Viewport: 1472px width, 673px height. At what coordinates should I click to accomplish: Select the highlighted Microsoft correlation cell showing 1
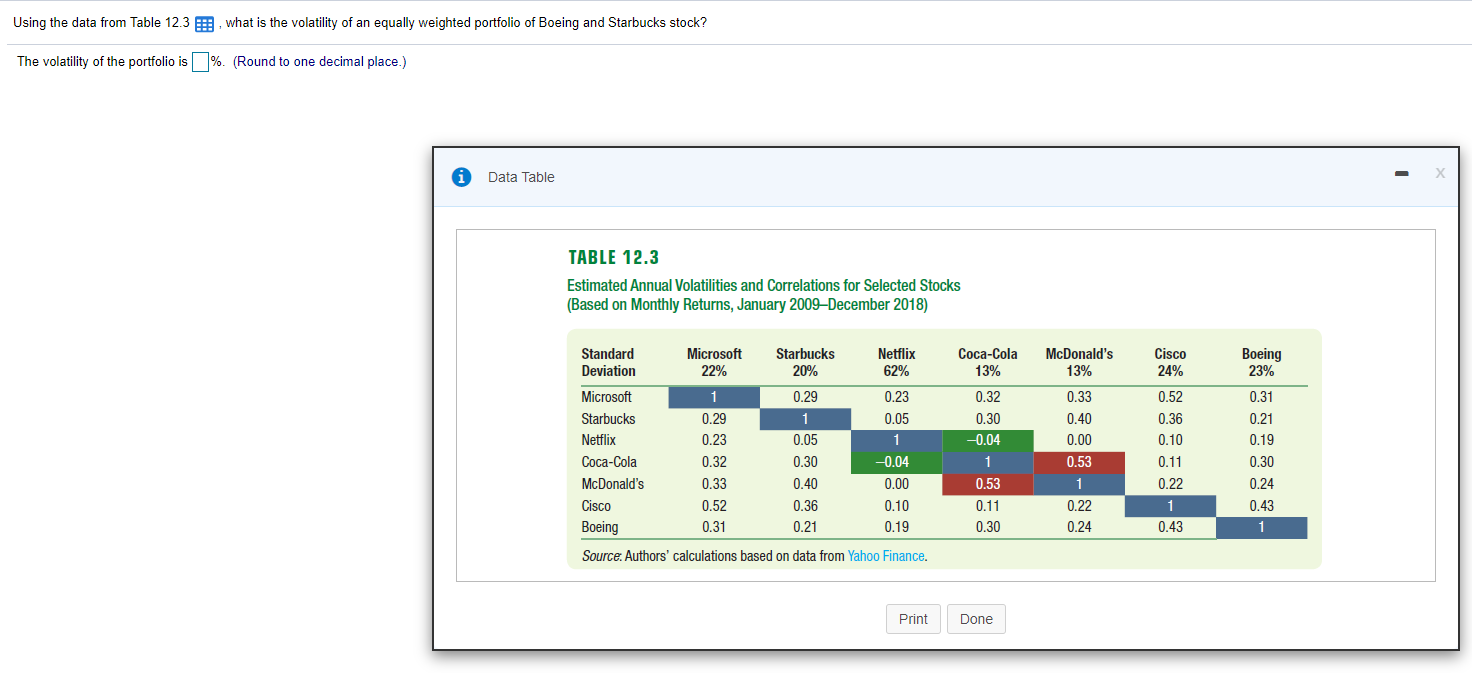[713, 396]
